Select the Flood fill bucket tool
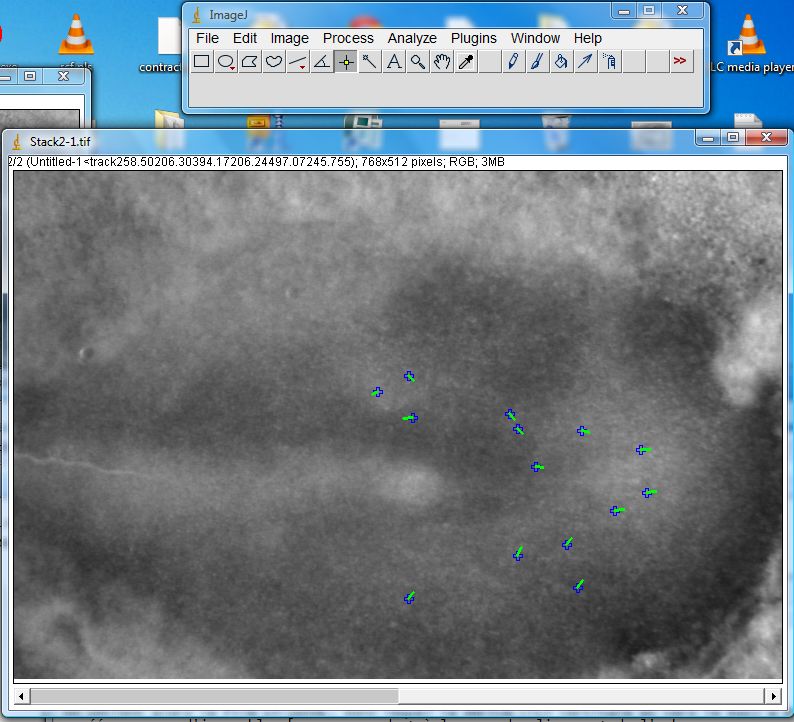This screenshot has width=794, height=722. click(x=561, y=62)
